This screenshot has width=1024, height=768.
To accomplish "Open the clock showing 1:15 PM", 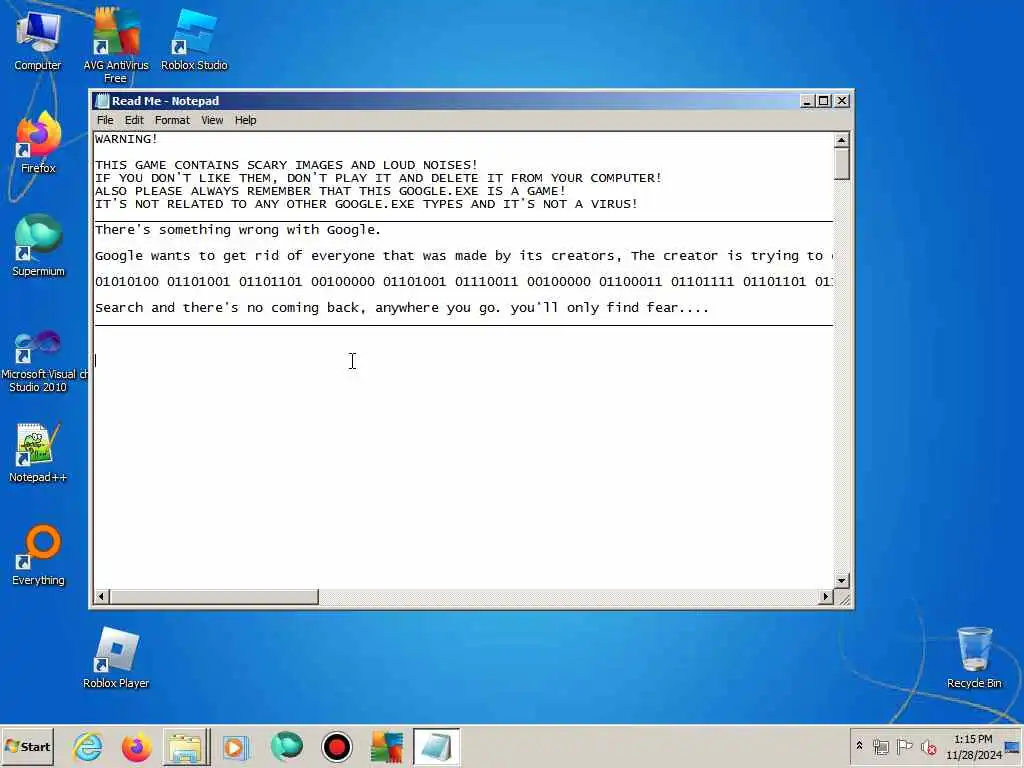I will 973,746.
